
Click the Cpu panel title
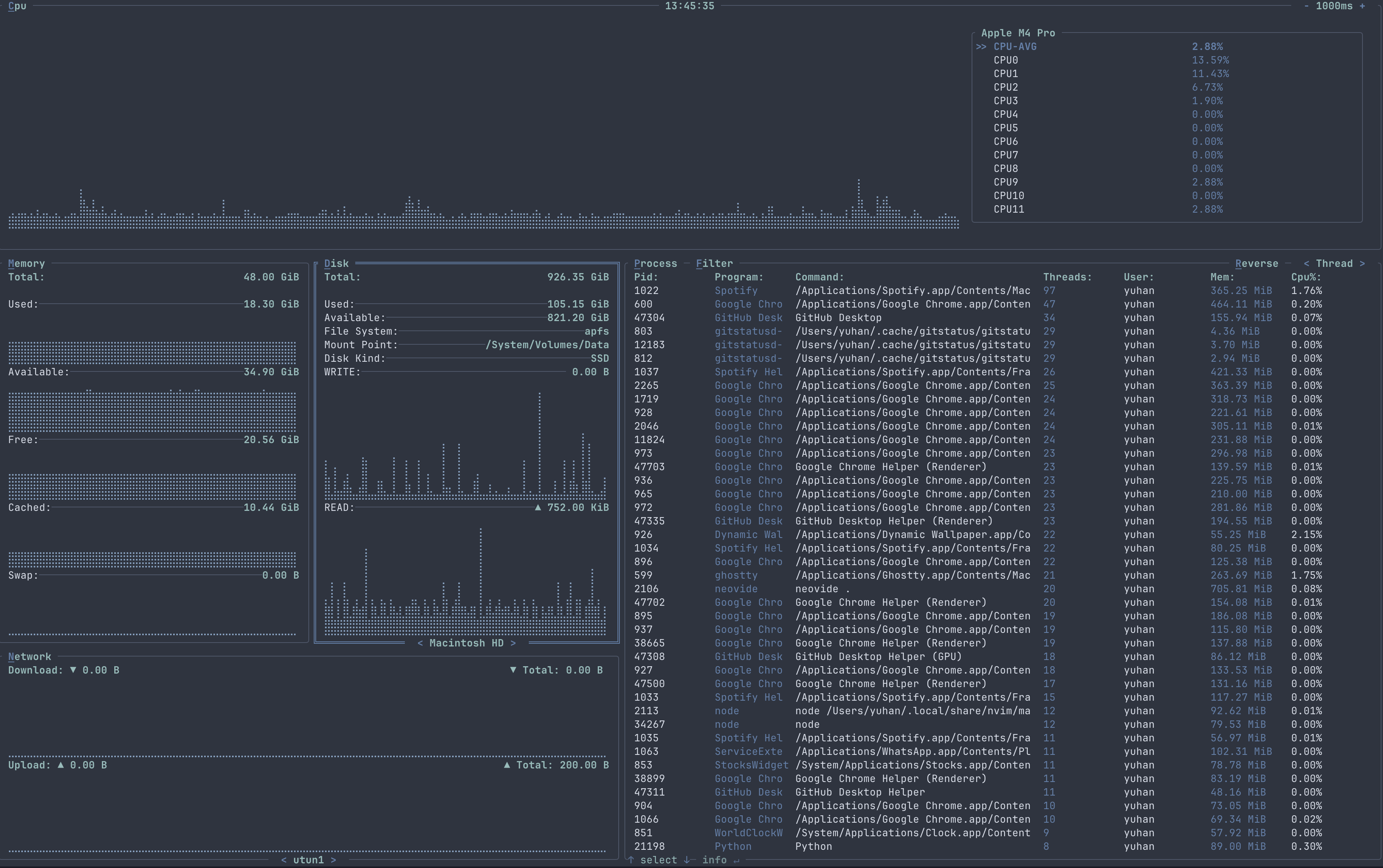(x=17, y=6)
